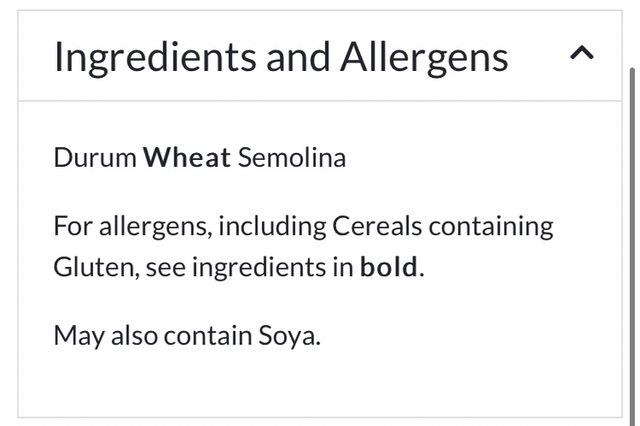Click the word "Semolina"
The height and width of the screenshot is (426, 640).
point(292,158)
